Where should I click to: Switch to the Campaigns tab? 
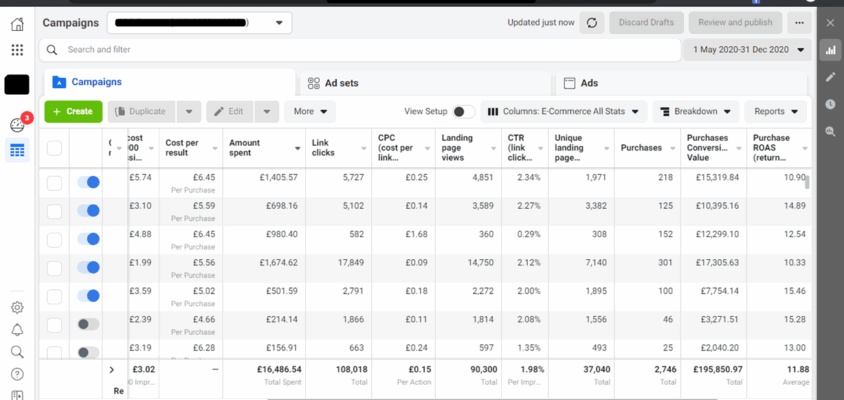coord(170,82)
